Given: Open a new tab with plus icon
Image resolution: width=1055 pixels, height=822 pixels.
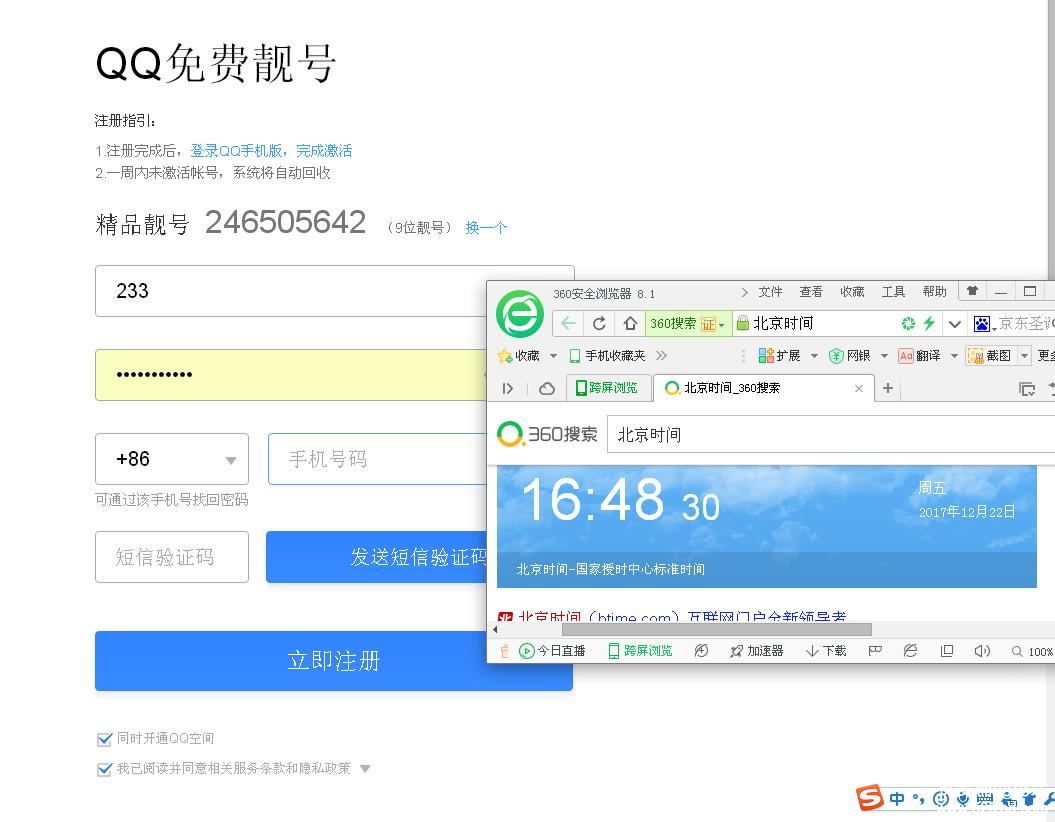Looking at the screenshot, I should [887, 388].
